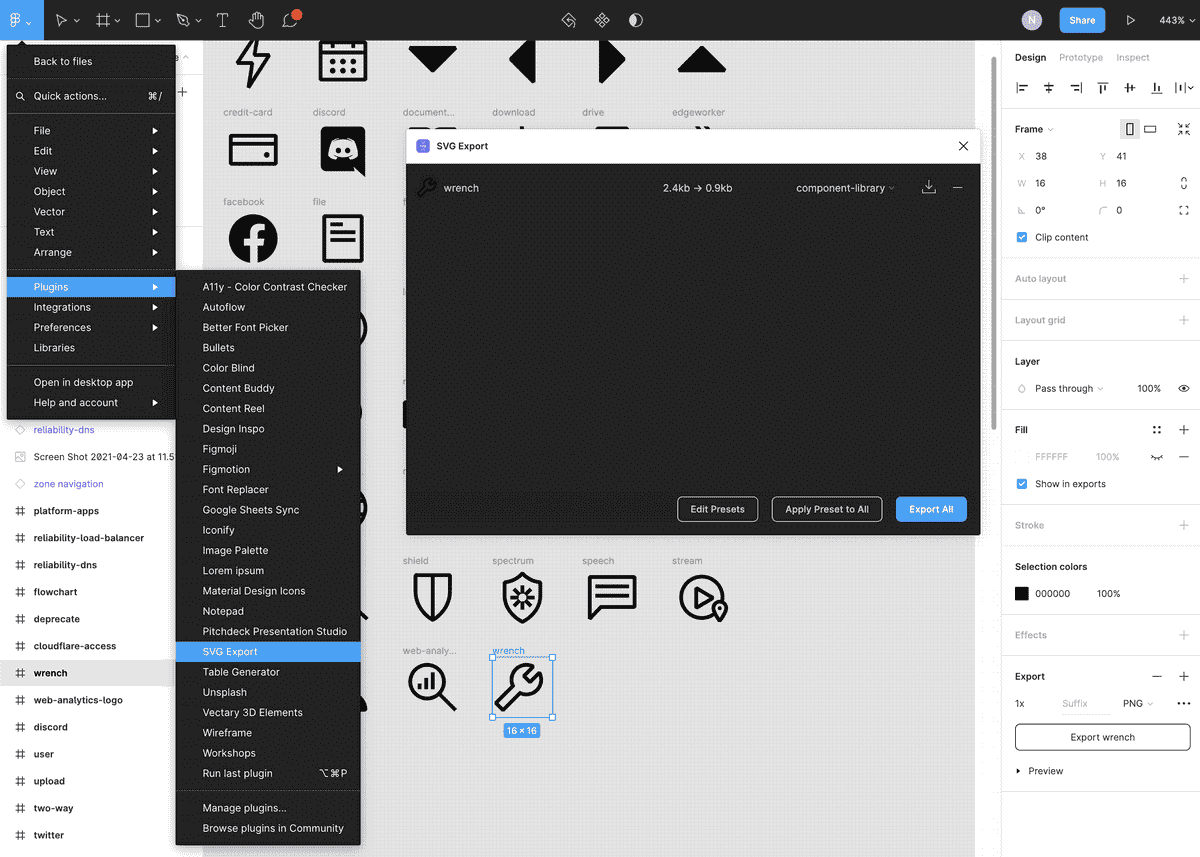Click the Export All button
Screen dimensions: 1200x857
point(931,509)
